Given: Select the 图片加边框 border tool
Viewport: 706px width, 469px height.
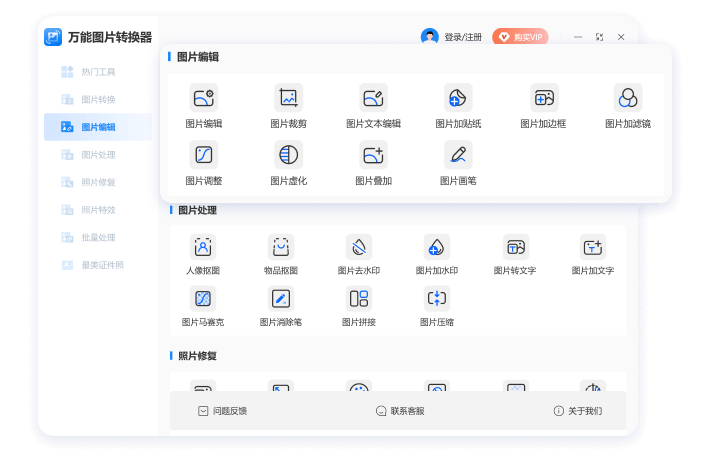Looking at the screenshot, I should pos(543,98).
